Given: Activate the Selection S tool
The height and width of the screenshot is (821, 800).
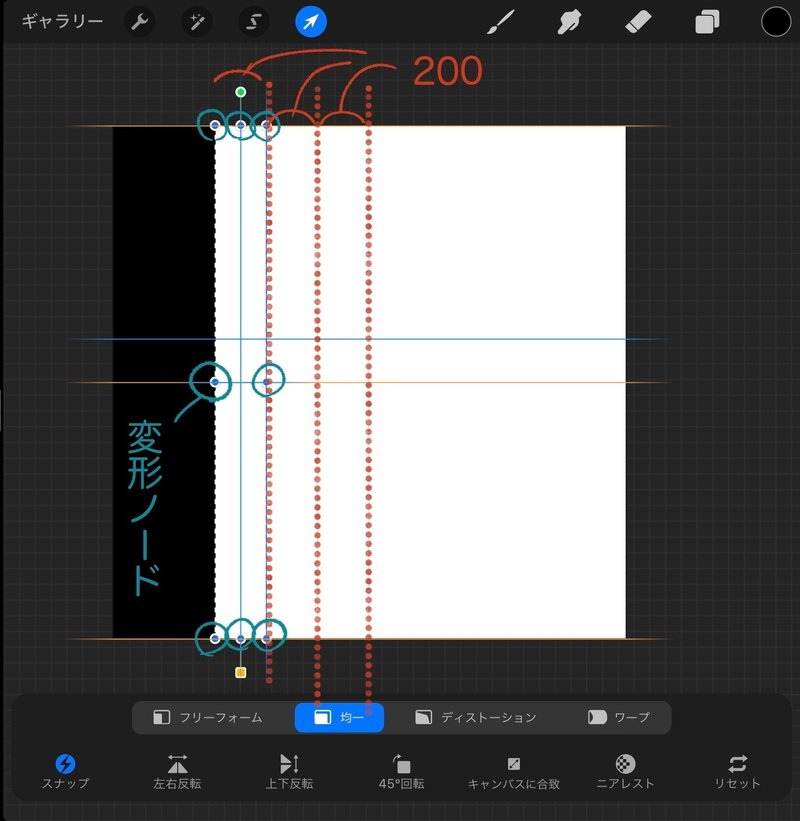Looking at the screenshot, I should (253, 22).
